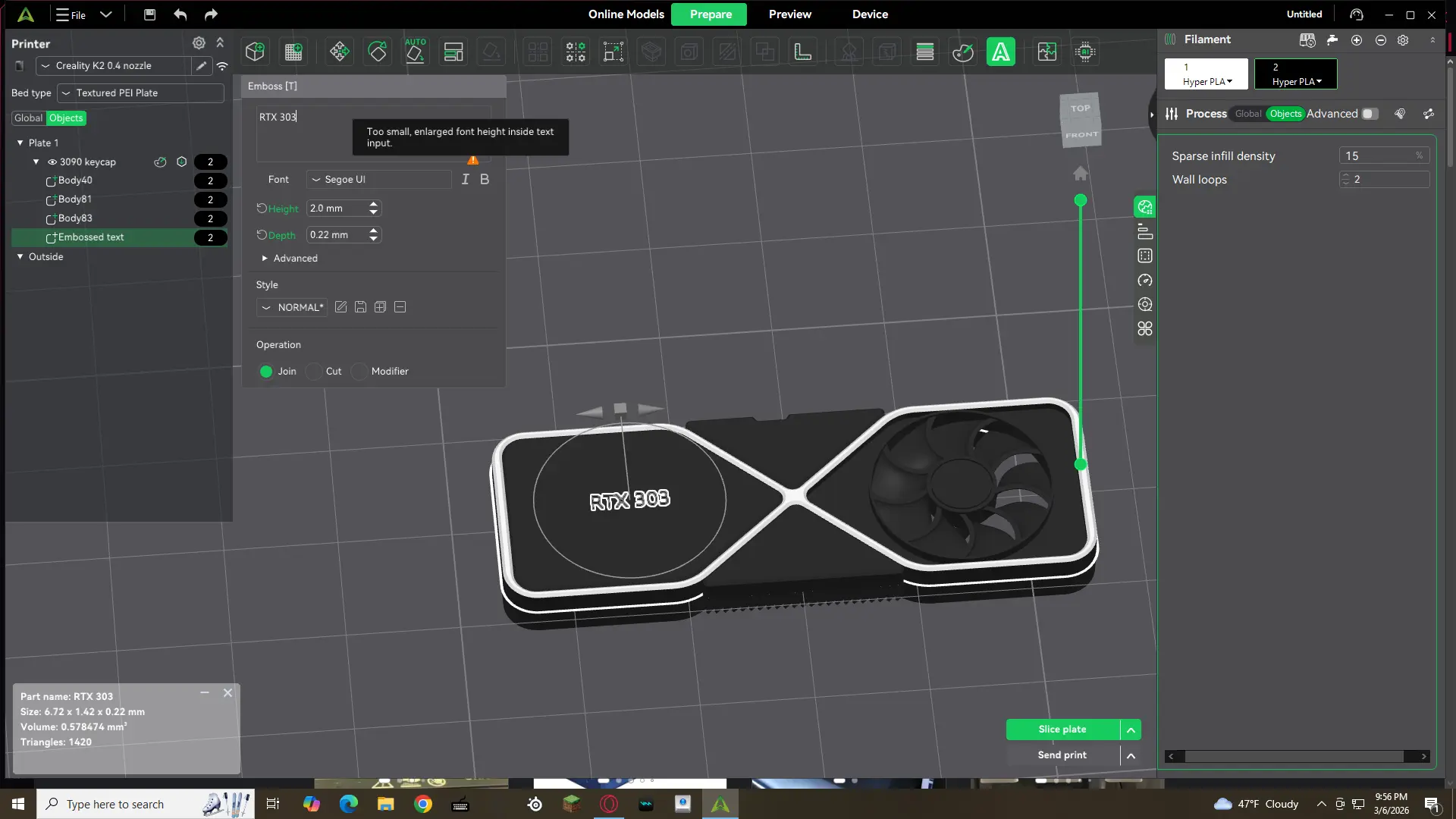The image size is (1456, 819).
Task: Add a filament with the plus icon
Action: [1357, 39]
